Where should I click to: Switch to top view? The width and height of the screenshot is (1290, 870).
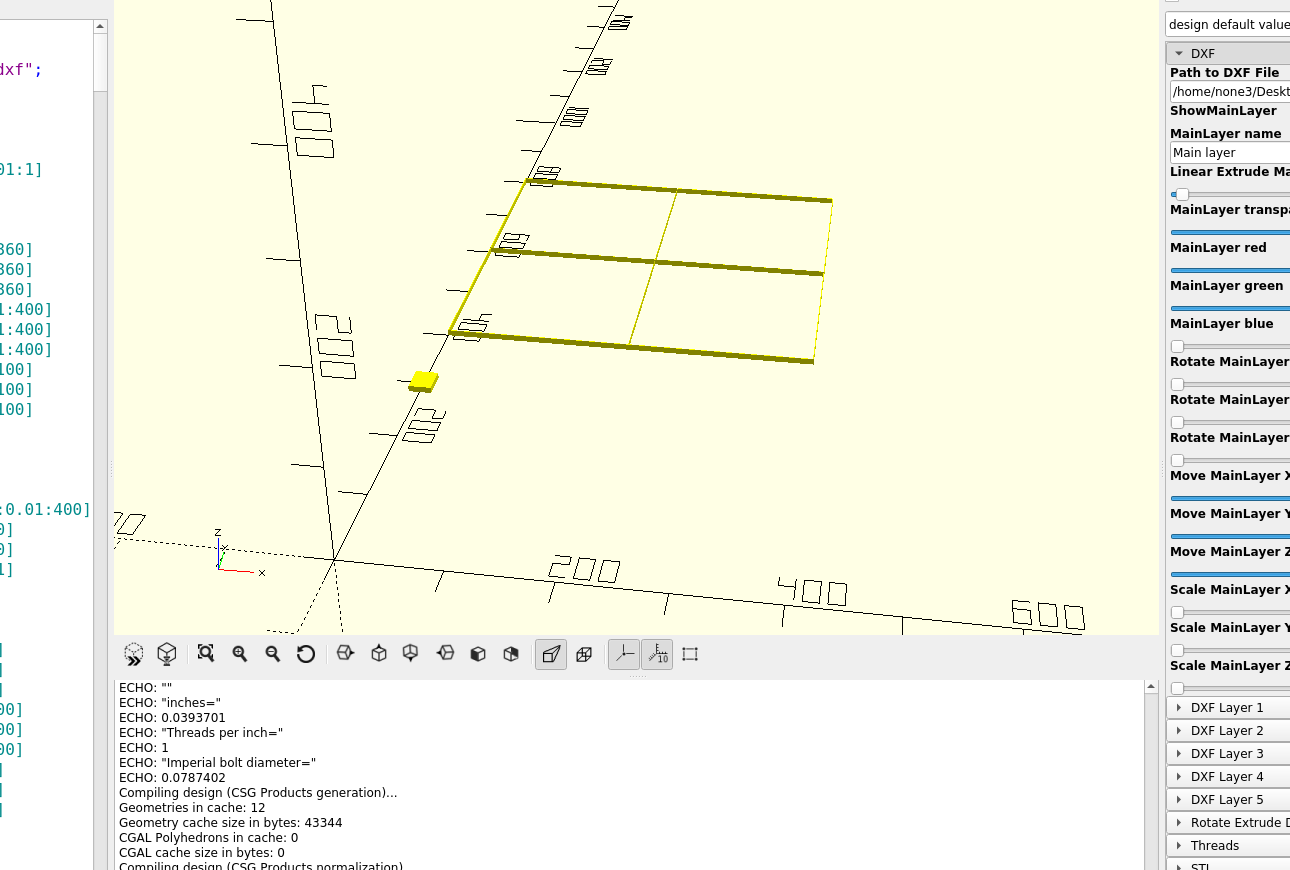click(378, 653)
